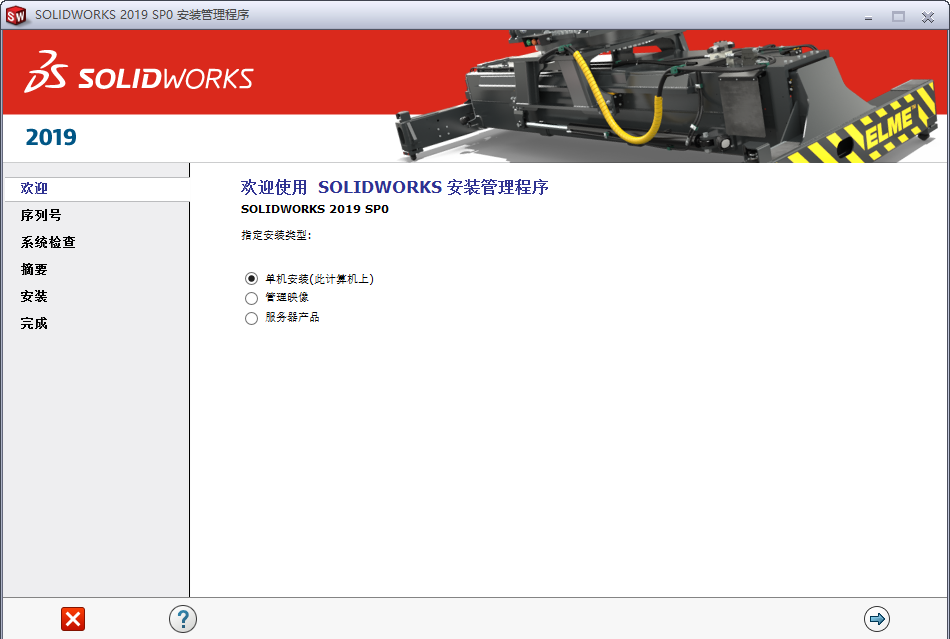Click the SOLIDWORKS 2019 SP0 version text
The width and height of the screenshot is (950, 639).
(314, 209)
